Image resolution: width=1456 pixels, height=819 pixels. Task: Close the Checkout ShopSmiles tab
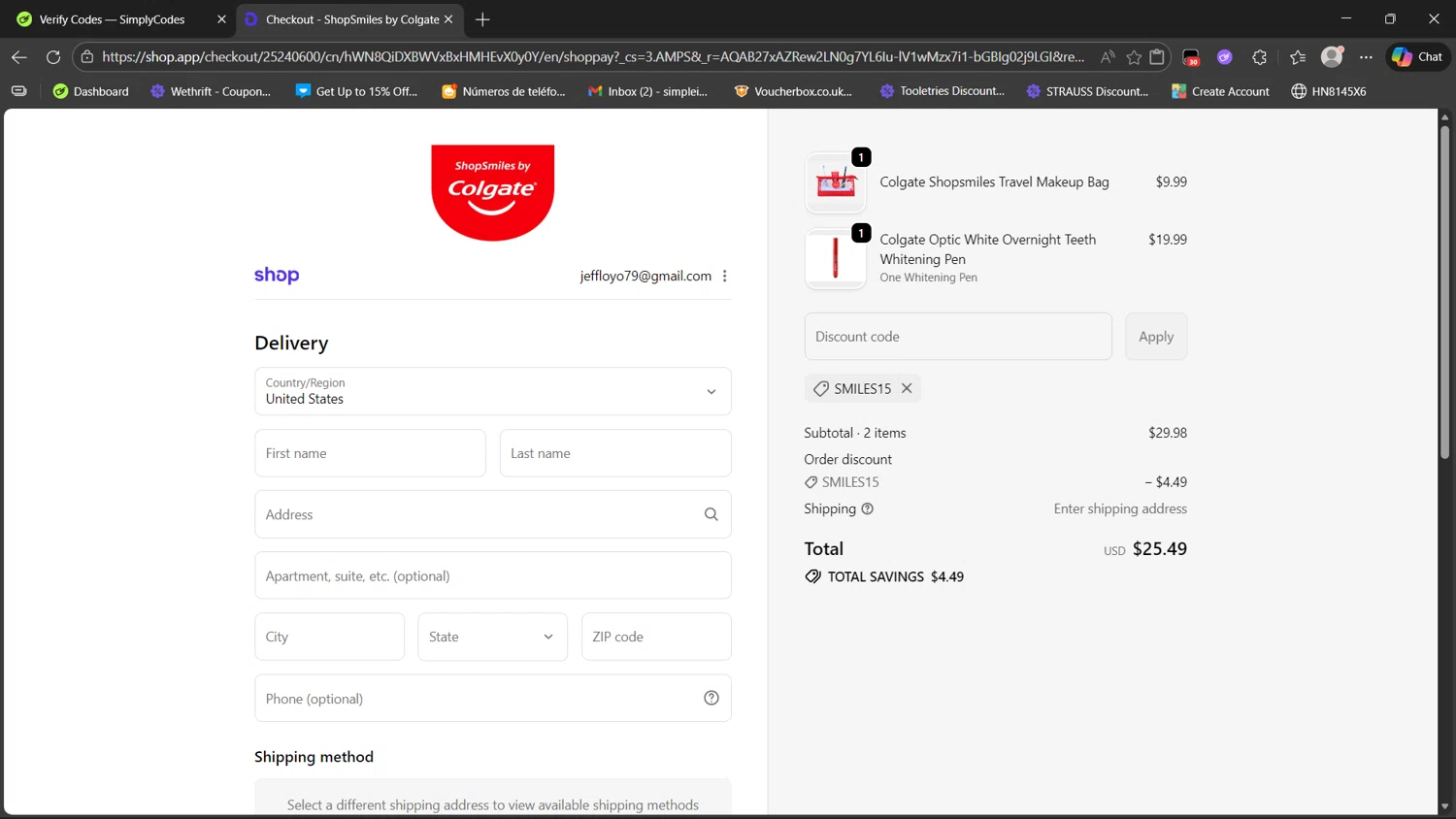448,19
